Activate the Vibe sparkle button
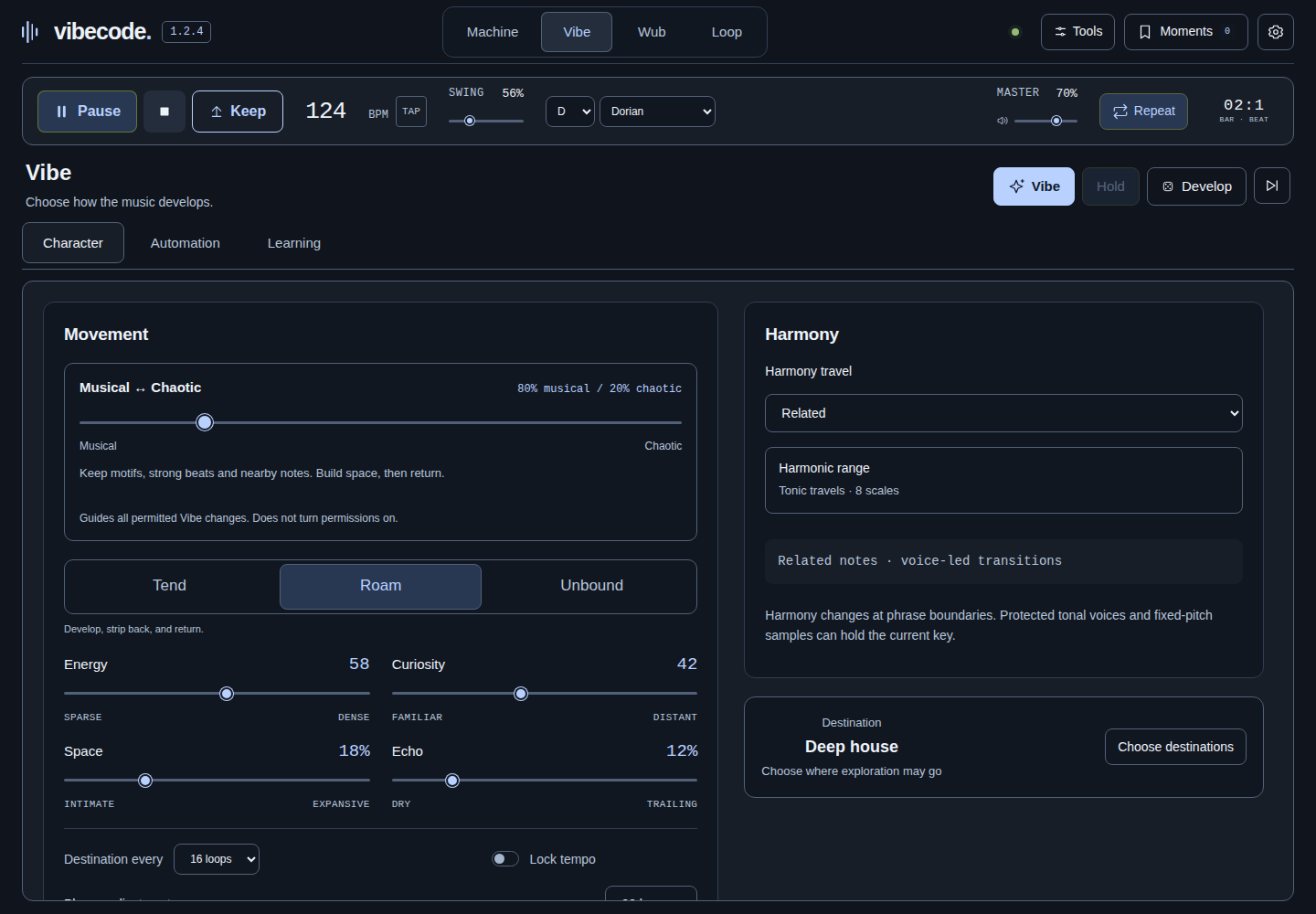Image resolution: width=1316 pixels, height=914 pixels. pyautogui.click(x=1034, y=186)
